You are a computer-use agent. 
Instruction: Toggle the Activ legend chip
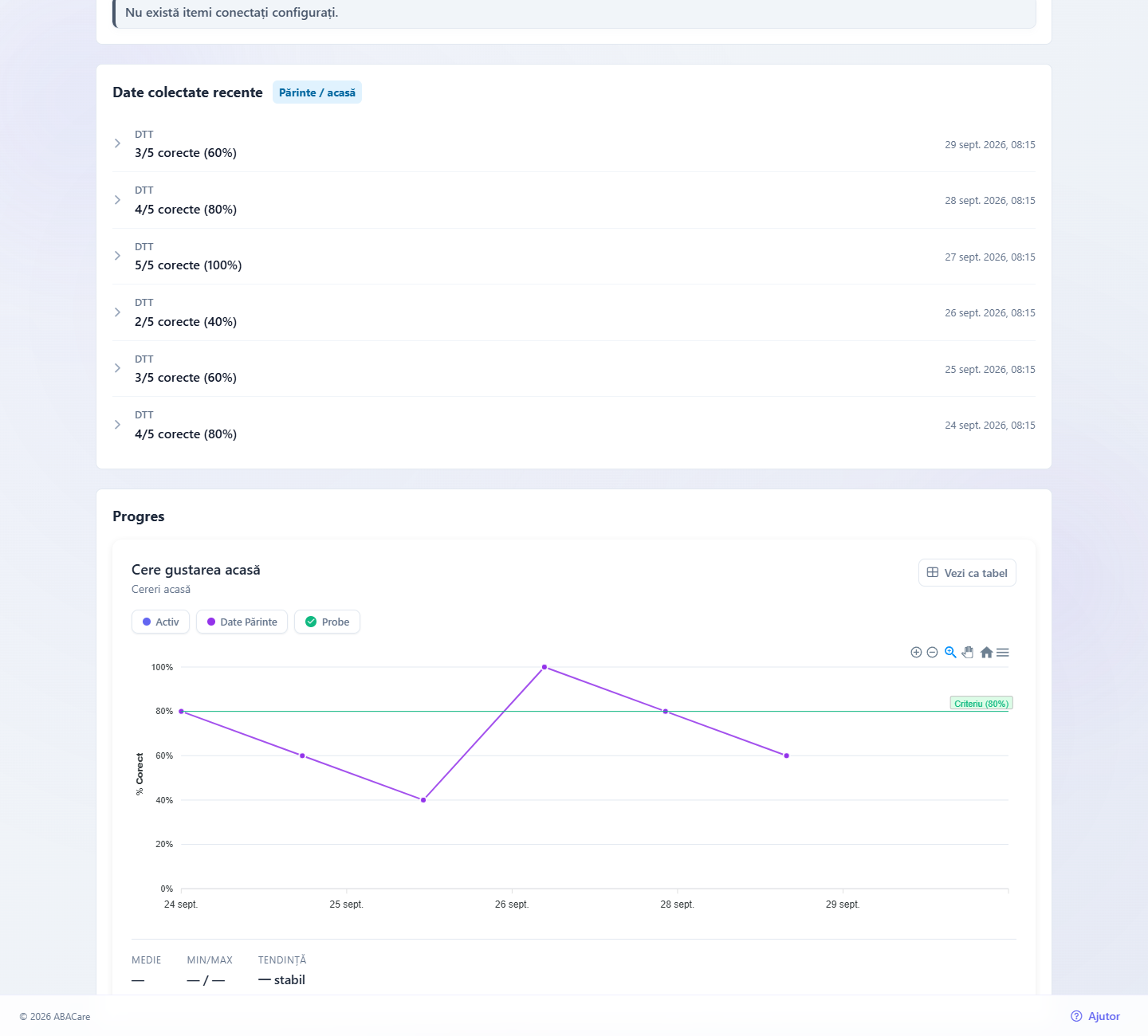pos(160,622)
